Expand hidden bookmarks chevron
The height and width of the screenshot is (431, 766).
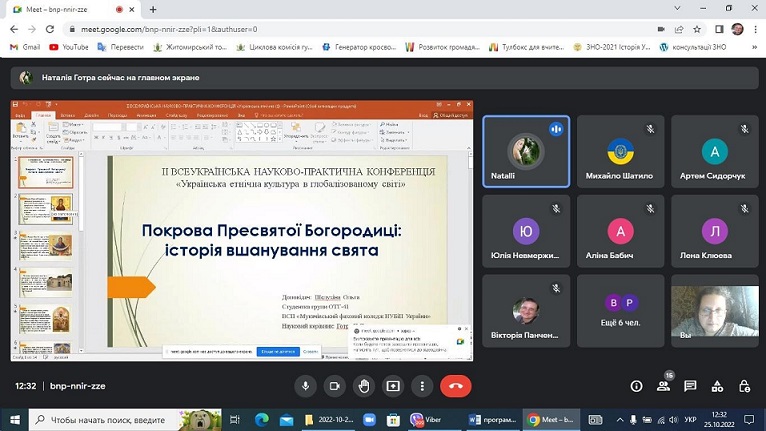[754, 47]
